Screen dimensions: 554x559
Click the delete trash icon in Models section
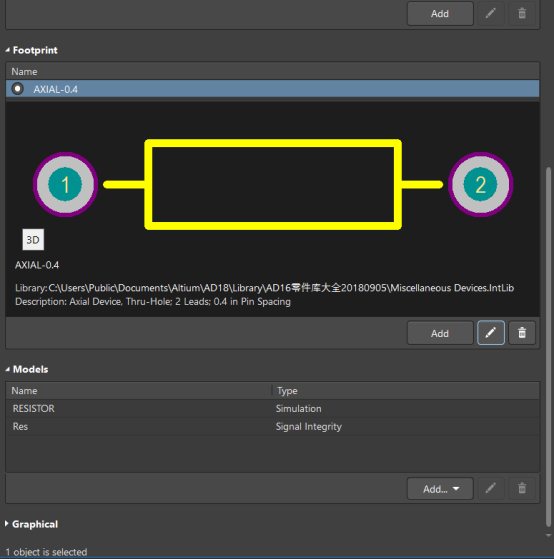522,488
